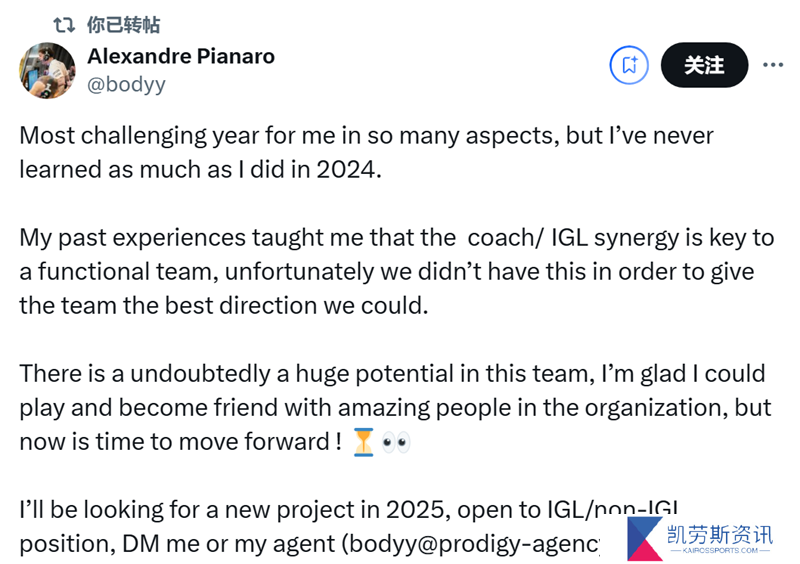Click the "huge potential in this team" paragraph
This screenshot has width=800, height=564.
(395, 408)
